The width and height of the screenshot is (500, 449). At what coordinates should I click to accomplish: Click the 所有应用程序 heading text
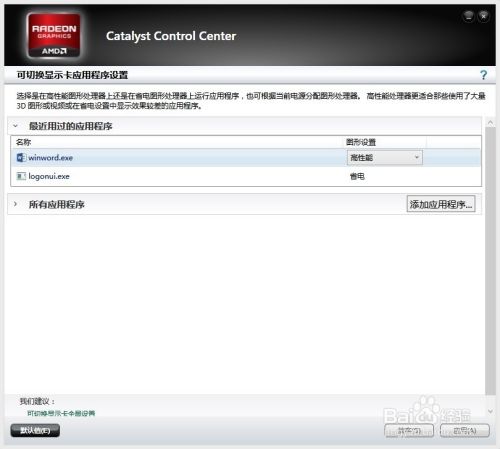pyautogui.click(x=57, y=204)
